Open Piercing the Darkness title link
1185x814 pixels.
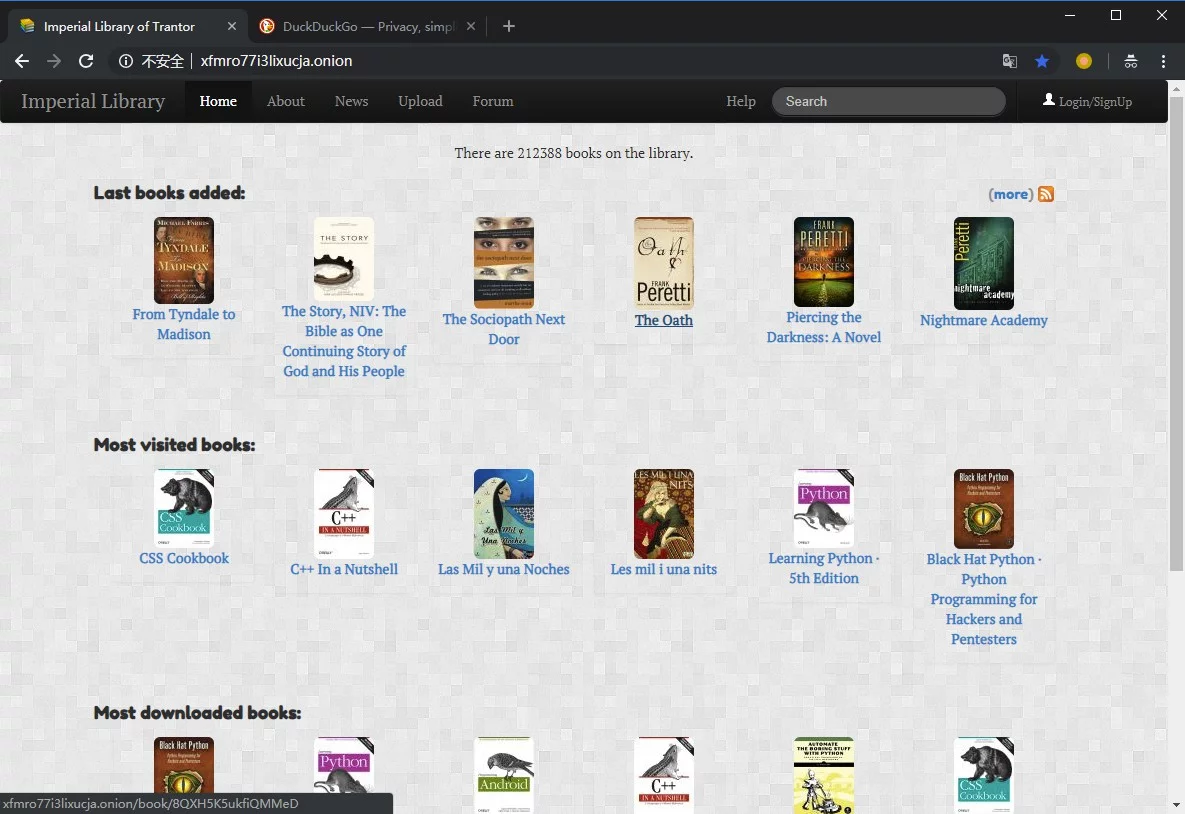tap(824, 327)
